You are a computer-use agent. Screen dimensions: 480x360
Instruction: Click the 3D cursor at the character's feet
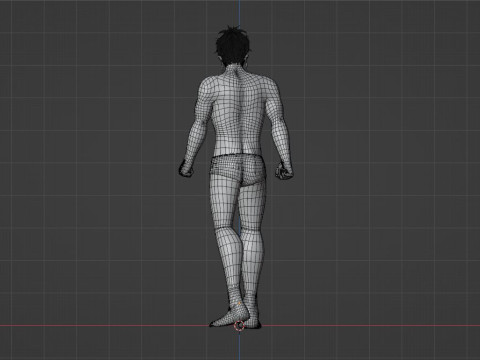pos(239,326)
